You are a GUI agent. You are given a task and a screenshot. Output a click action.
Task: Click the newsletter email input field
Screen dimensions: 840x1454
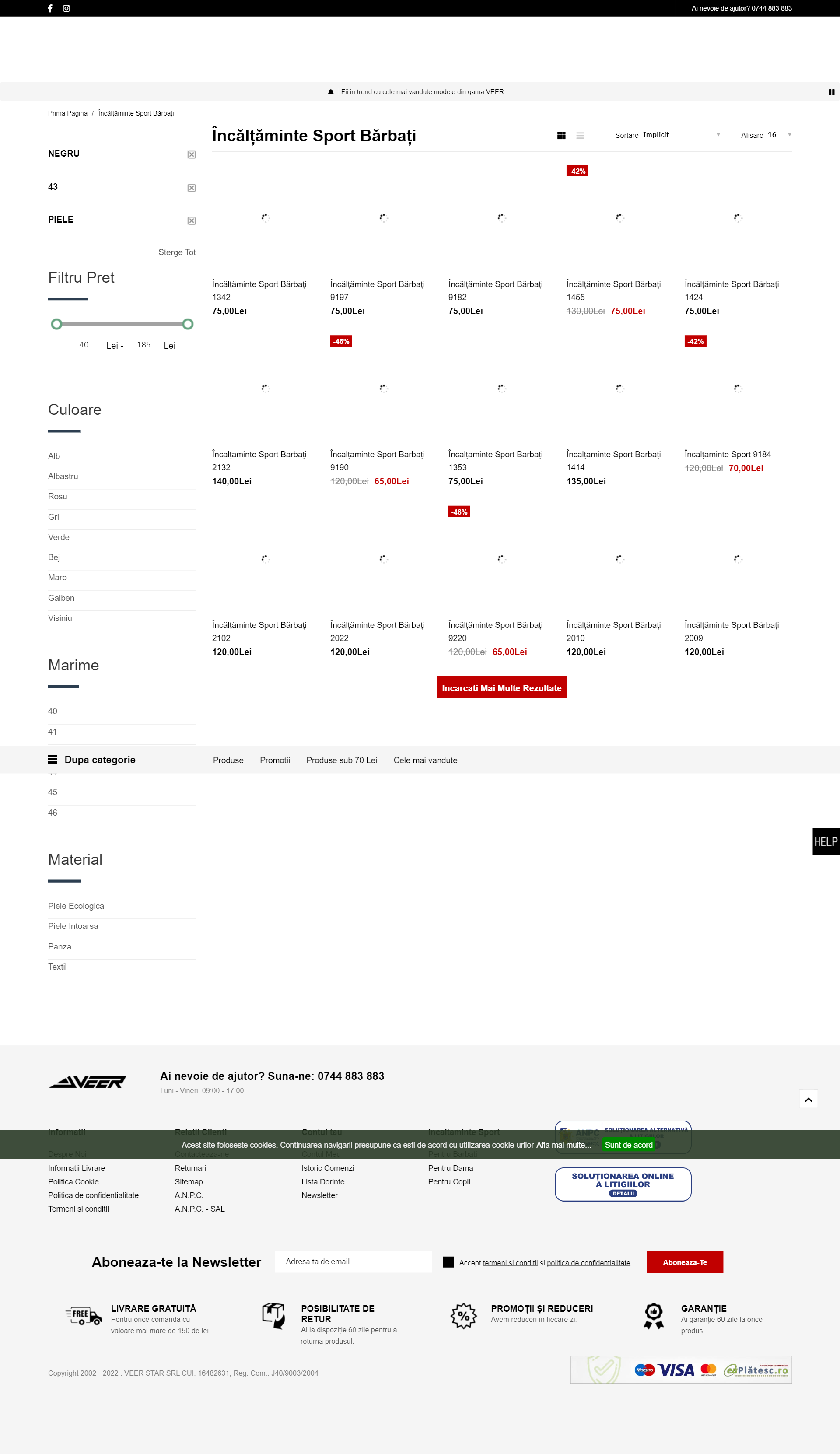coord(353,1262)
